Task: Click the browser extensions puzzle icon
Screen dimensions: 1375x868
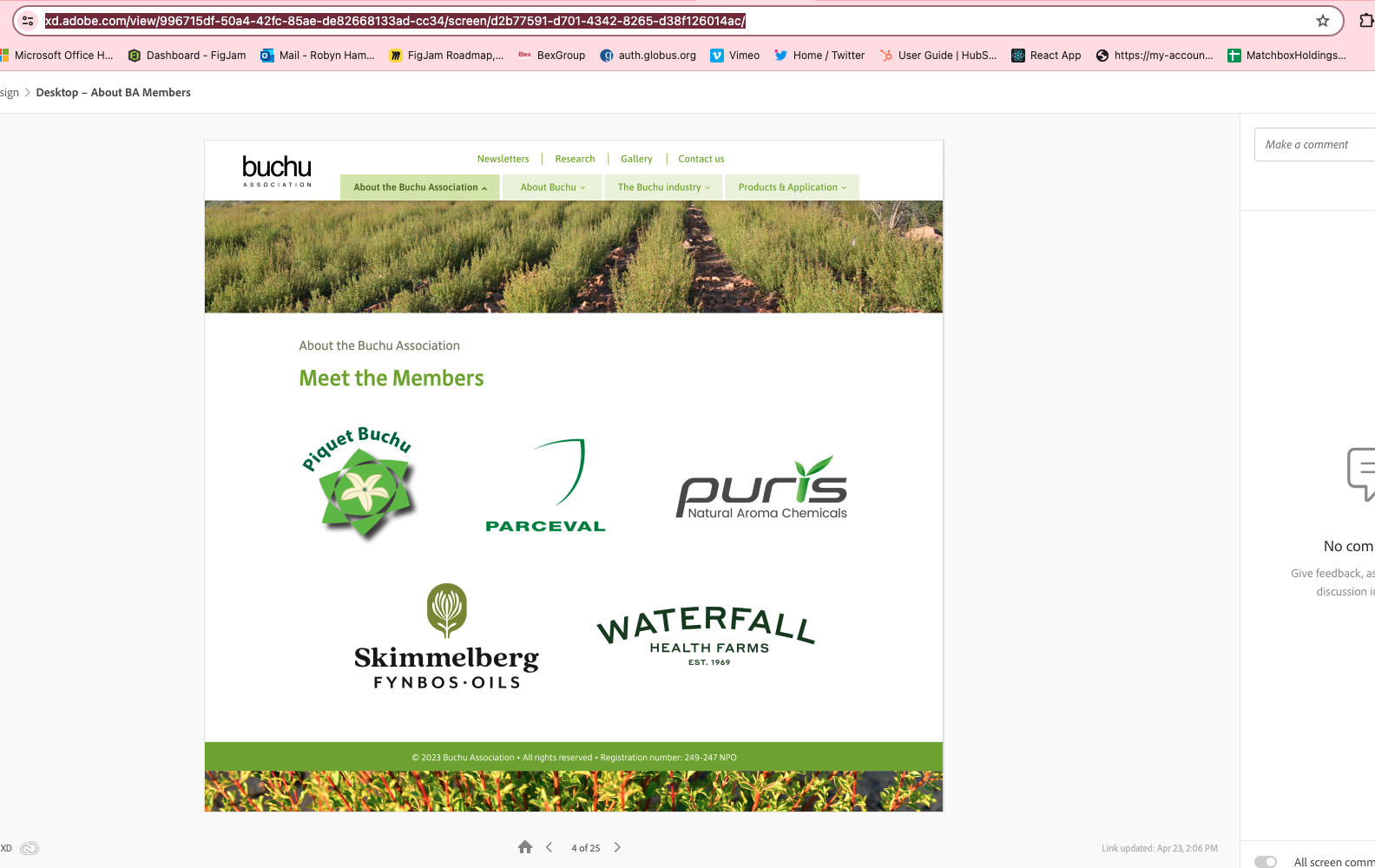Action: 1365,21
